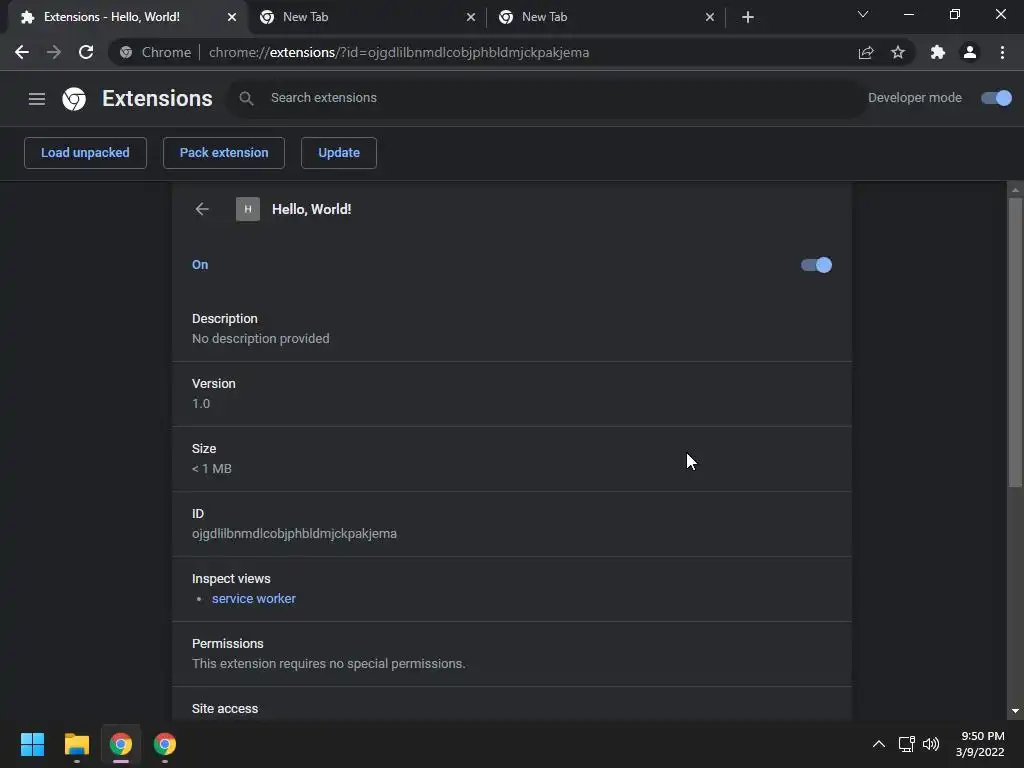Click the scrollbar up arrow
Image resolution: width=1024 pixels, height=768 pixels.
pos(1015,190)
